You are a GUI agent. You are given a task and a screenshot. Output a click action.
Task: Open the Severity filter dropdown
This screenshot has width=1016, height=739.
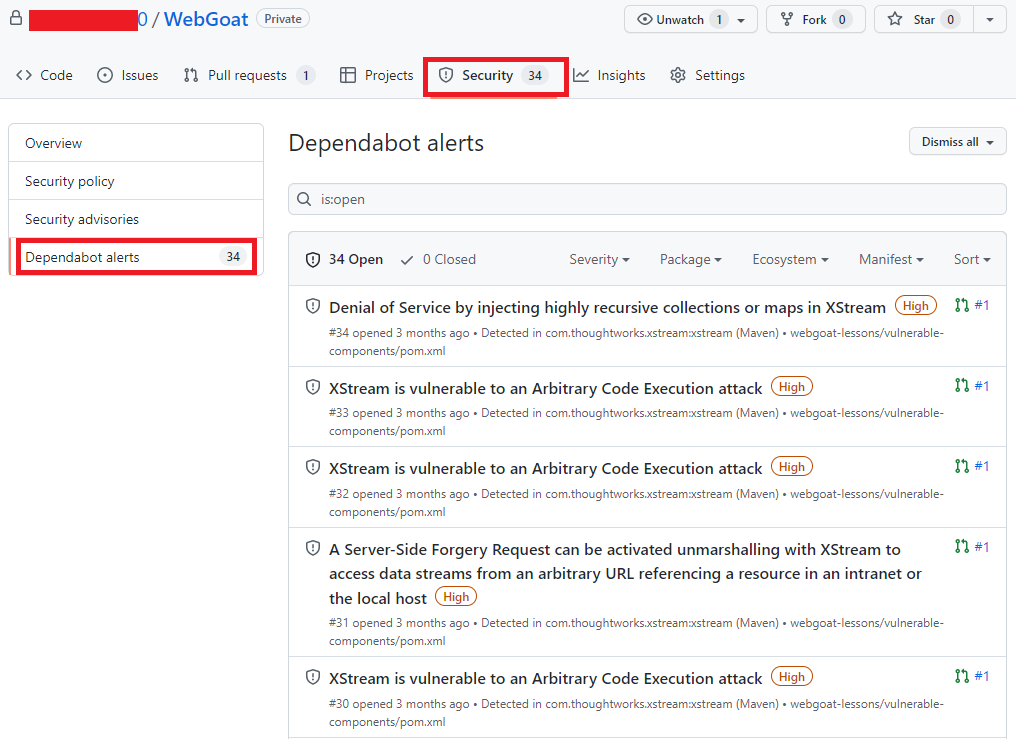coord(599,260)
